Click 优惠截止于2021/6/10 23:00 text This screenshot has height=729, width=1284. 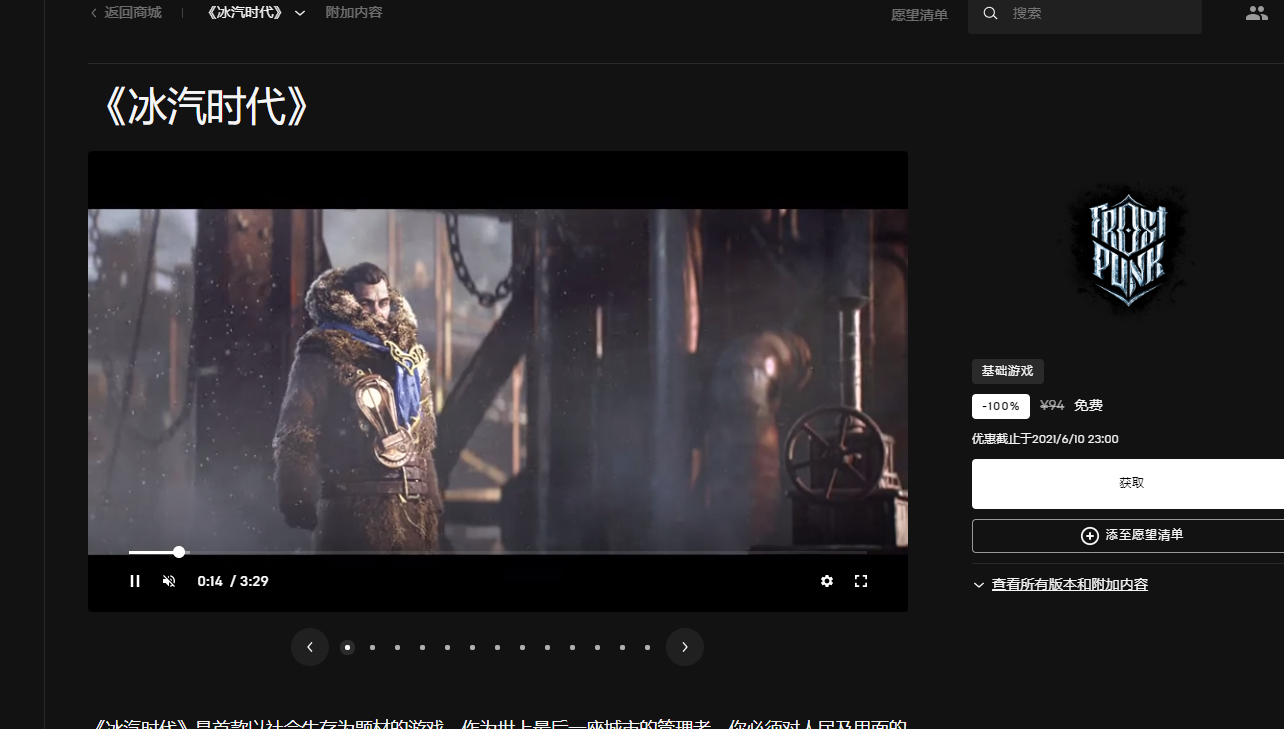click(1045, 439)
